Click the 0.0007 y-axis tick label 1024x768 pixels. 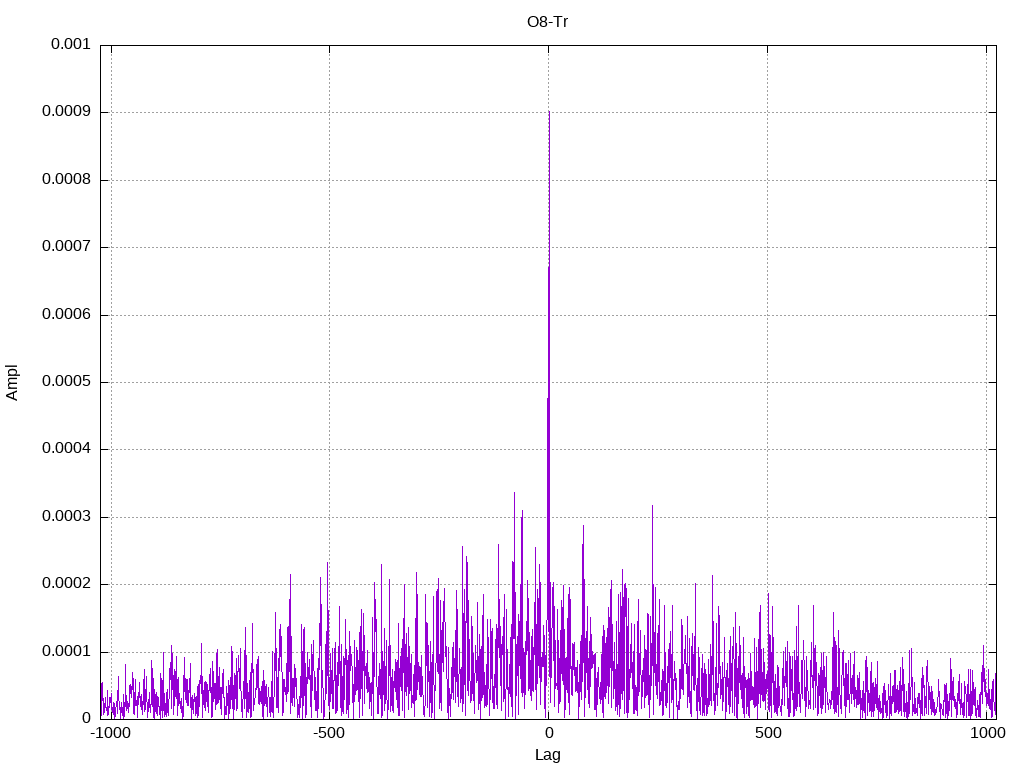67,246
